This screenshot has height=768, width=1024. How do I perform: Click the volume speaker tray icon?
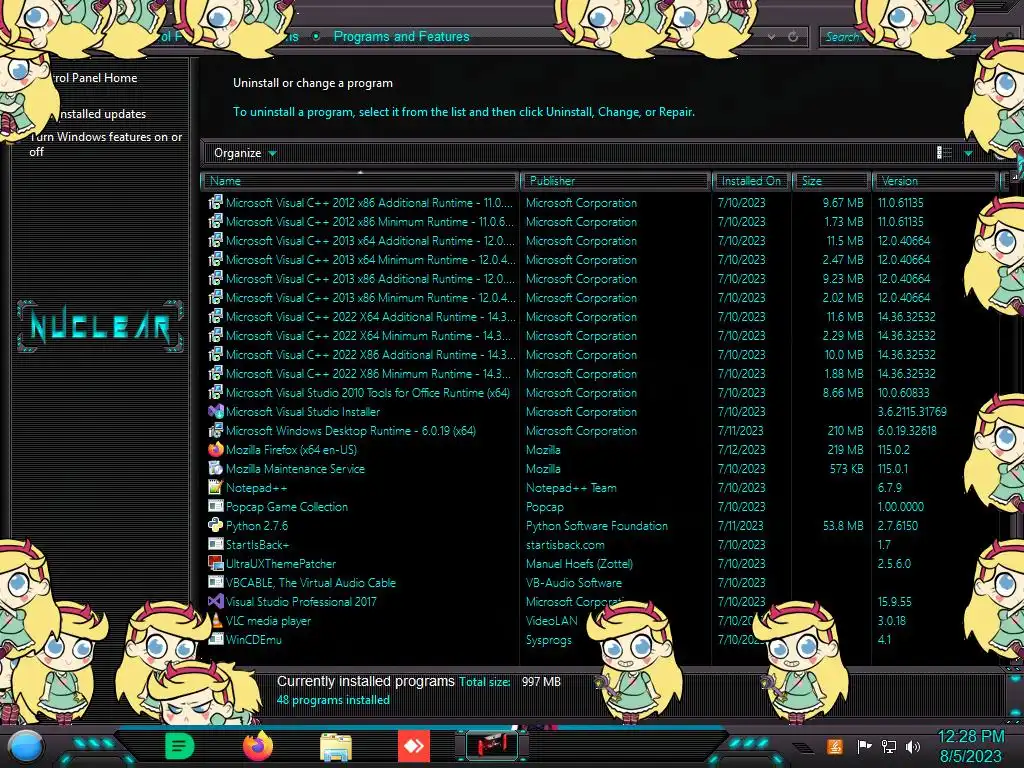click(913, 746)
